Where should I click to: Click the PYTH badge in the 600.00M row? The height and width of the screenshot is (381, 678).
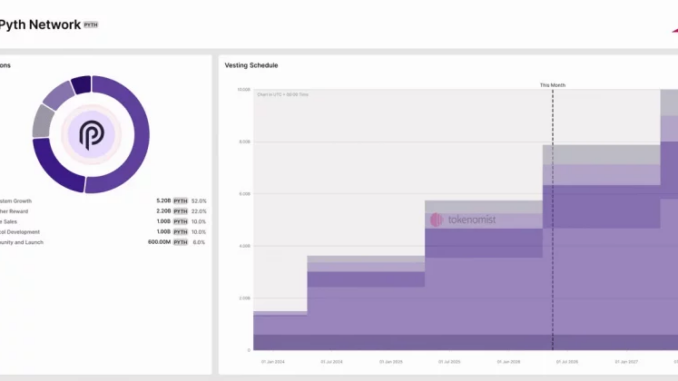(x=181, y=243)
